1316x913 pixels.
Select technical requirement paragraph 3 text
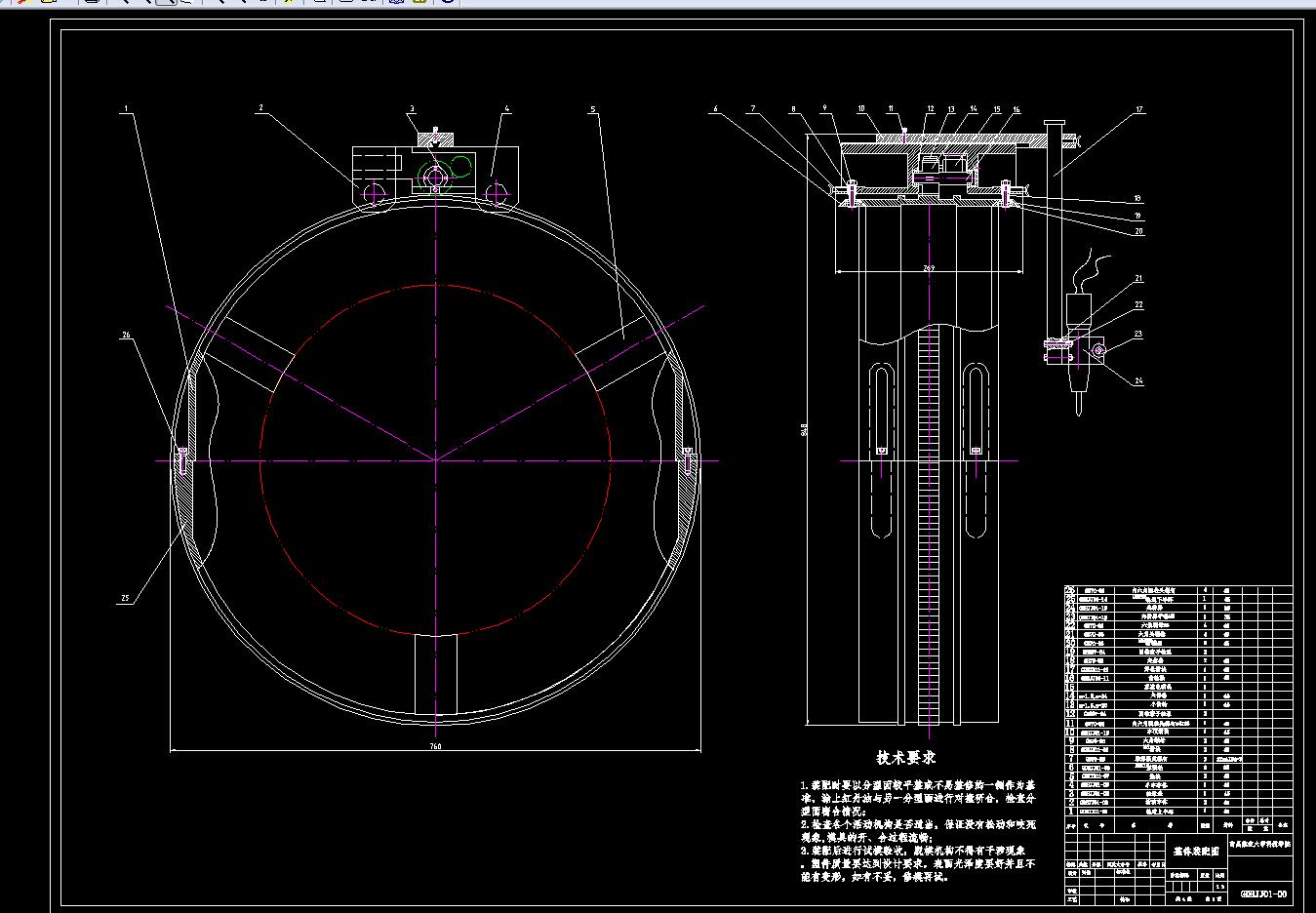point(918,863)
